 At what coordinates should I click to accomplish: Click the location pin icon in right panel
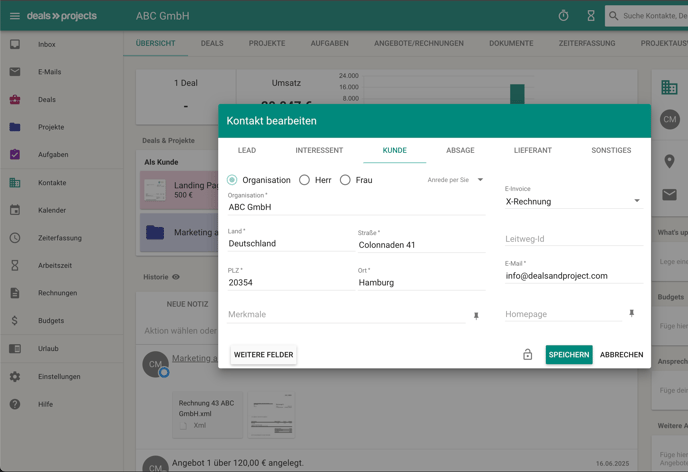669,161
